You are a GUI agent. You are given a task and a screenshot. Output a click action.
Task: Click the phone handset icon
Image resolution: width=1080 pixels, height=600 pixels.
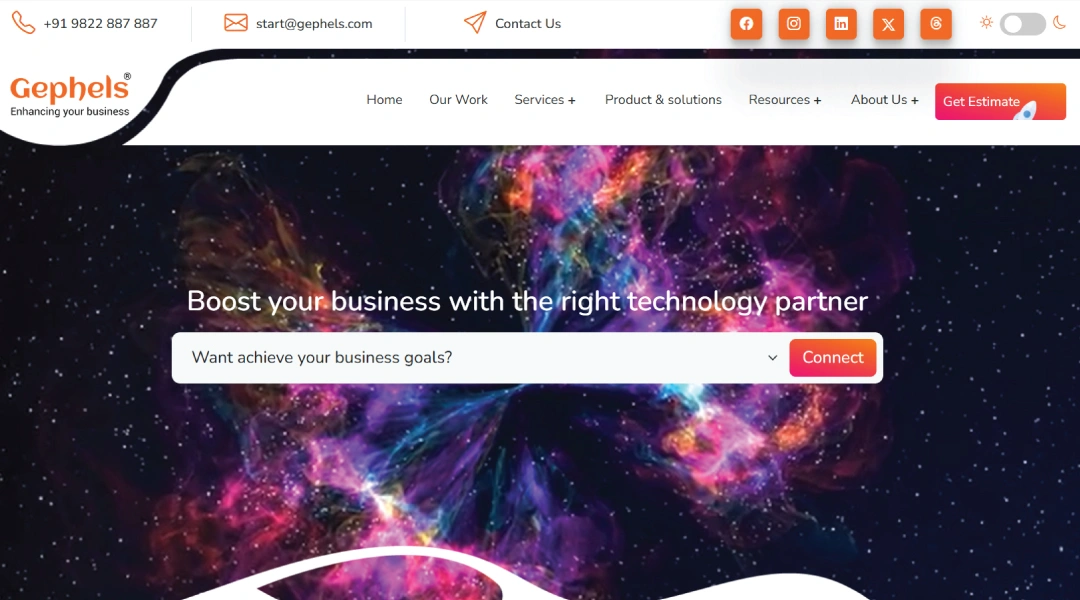(23, 23)
